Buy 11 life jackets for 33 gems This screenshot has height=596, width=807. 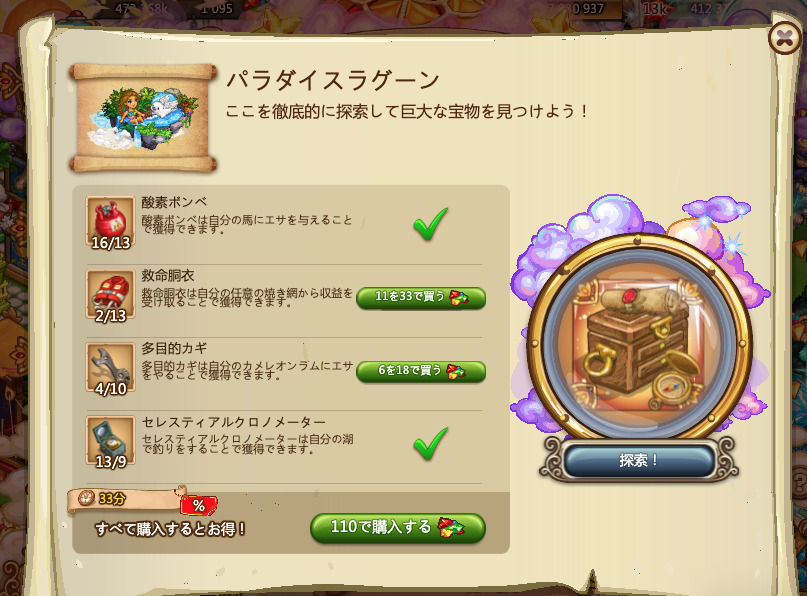click(x=421, y=298)
